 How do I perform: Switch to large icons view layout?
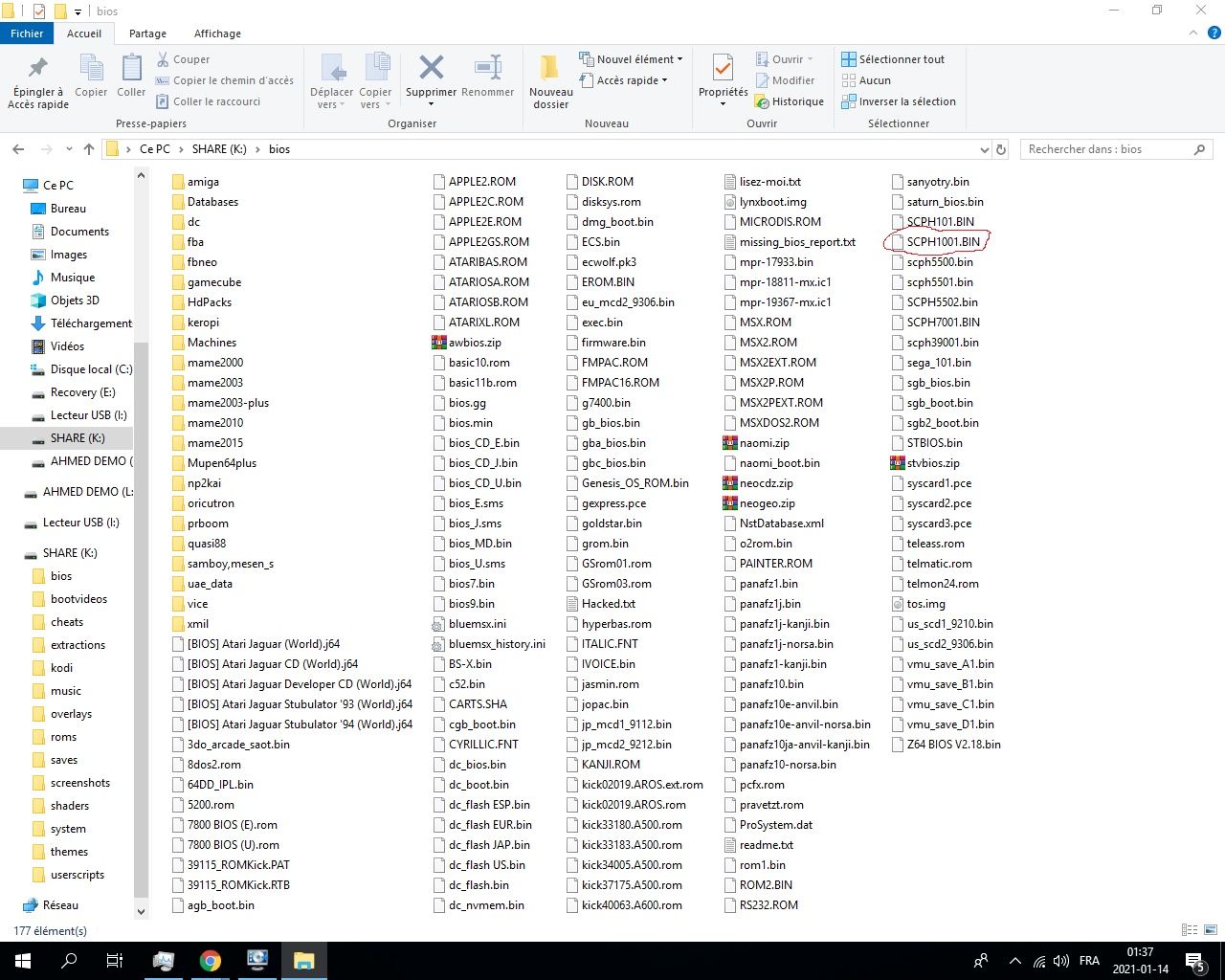click(x=1211, y=929)
